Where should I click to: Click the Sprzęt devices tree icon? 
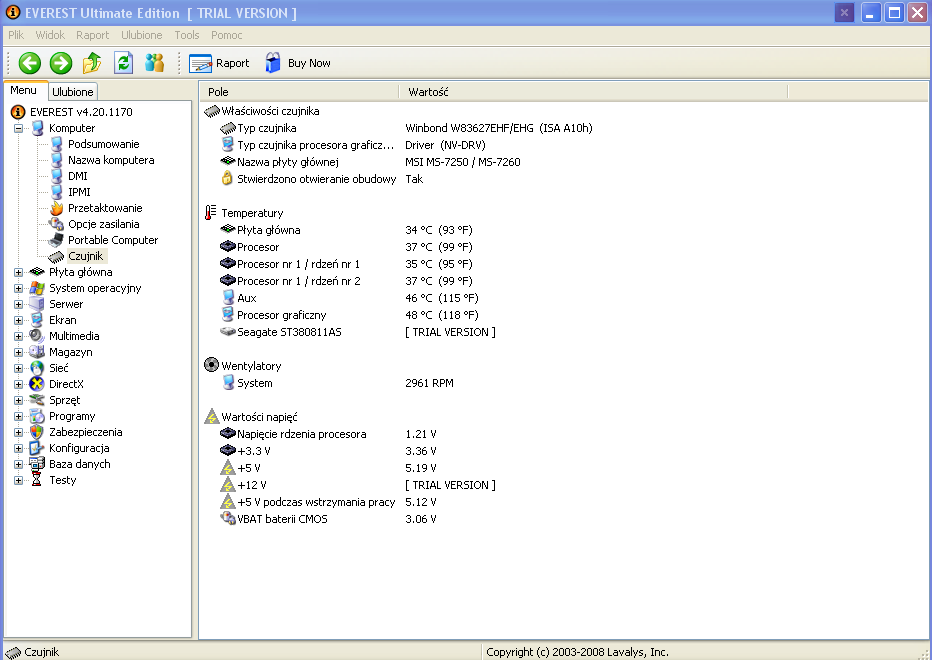[x=37, y=401]
